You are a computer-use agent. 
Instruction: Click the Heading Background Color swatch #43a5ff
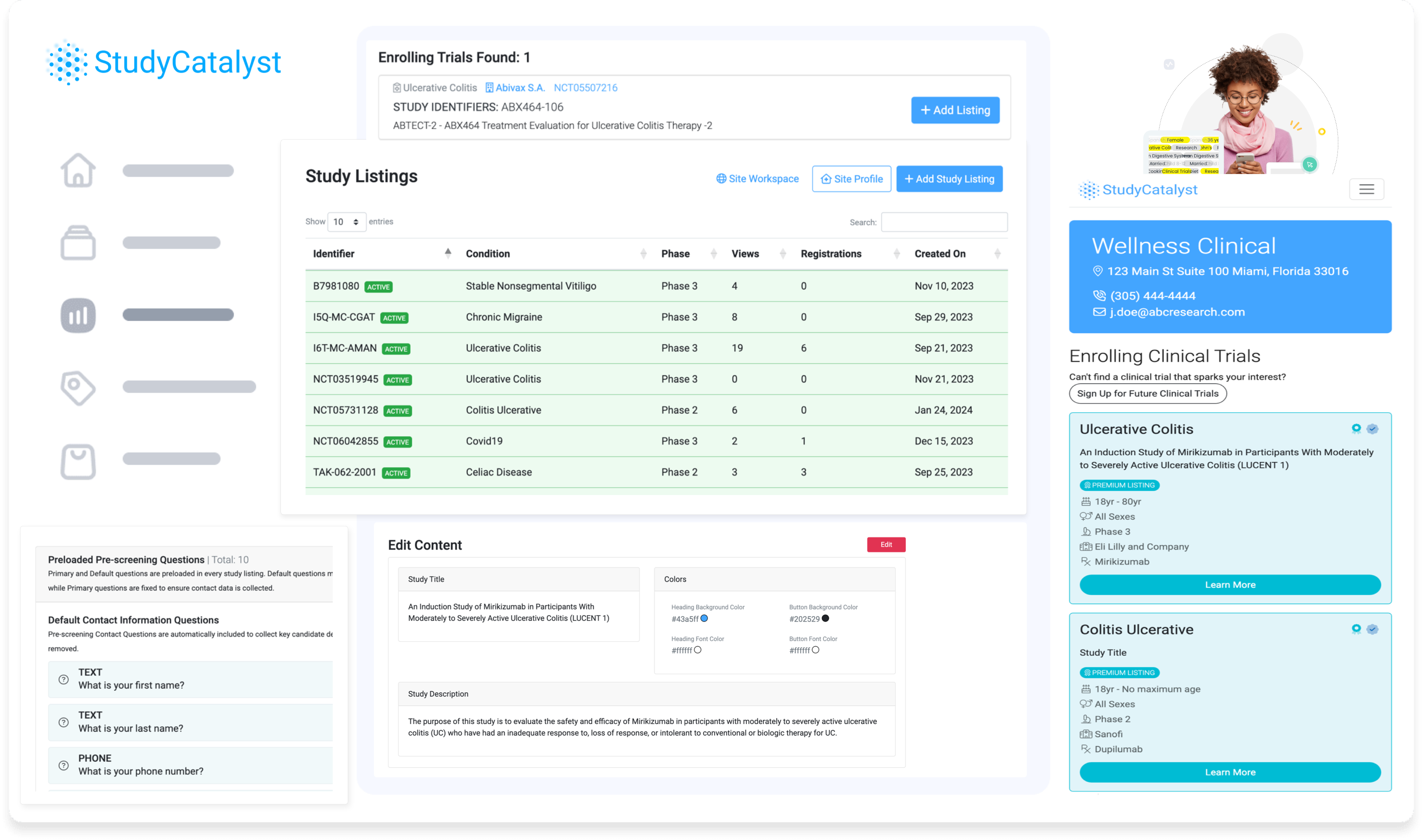(x=704, y=618)
